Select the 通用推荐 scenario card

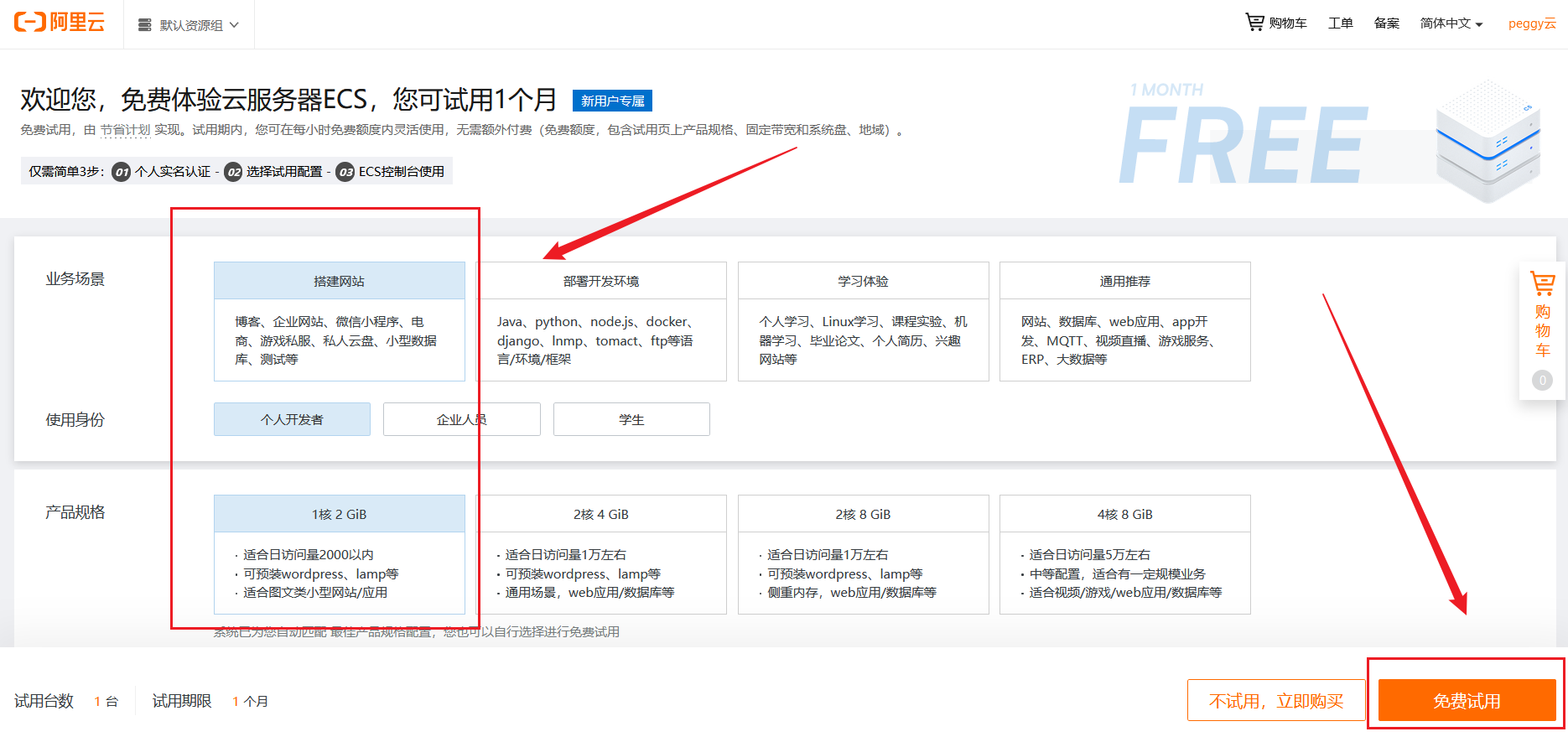[x=1125, y=321]
